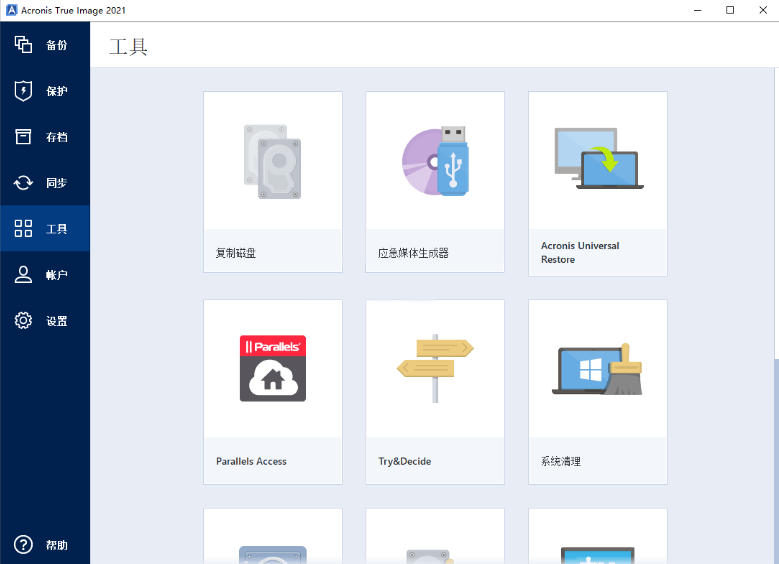
Task: Open 设置 from its sidebar label
Action: tap(57, 321)
